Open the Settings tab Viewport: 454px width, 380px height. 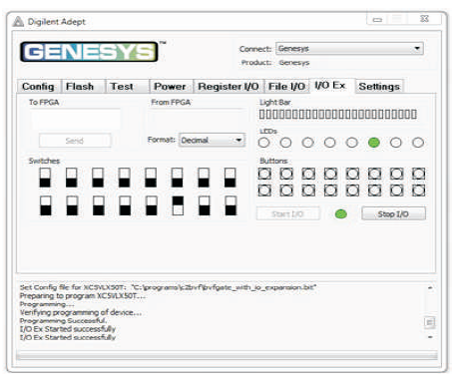379,87
